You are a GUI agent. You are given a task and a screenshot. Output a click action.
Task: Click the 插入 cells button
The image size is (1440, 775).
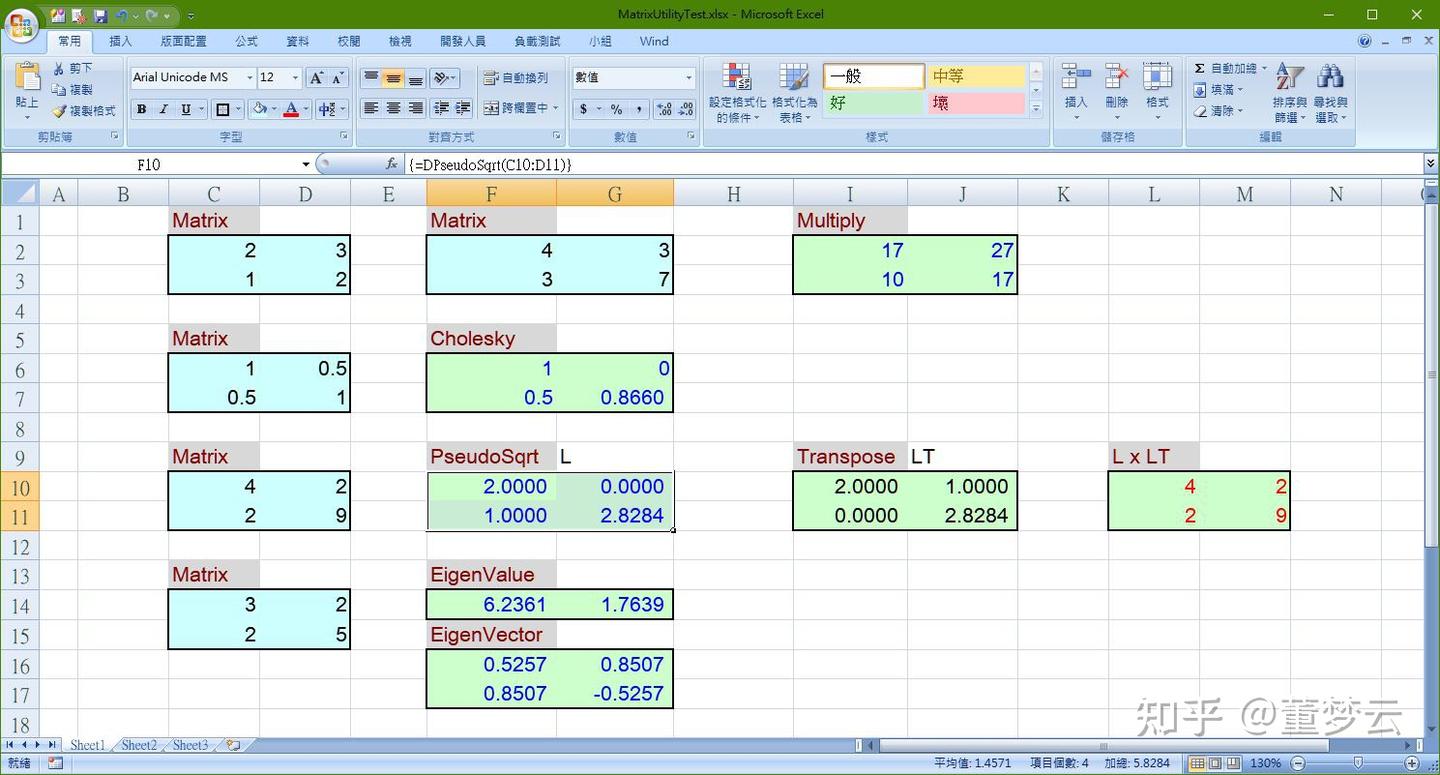(x=1076, y=91)
